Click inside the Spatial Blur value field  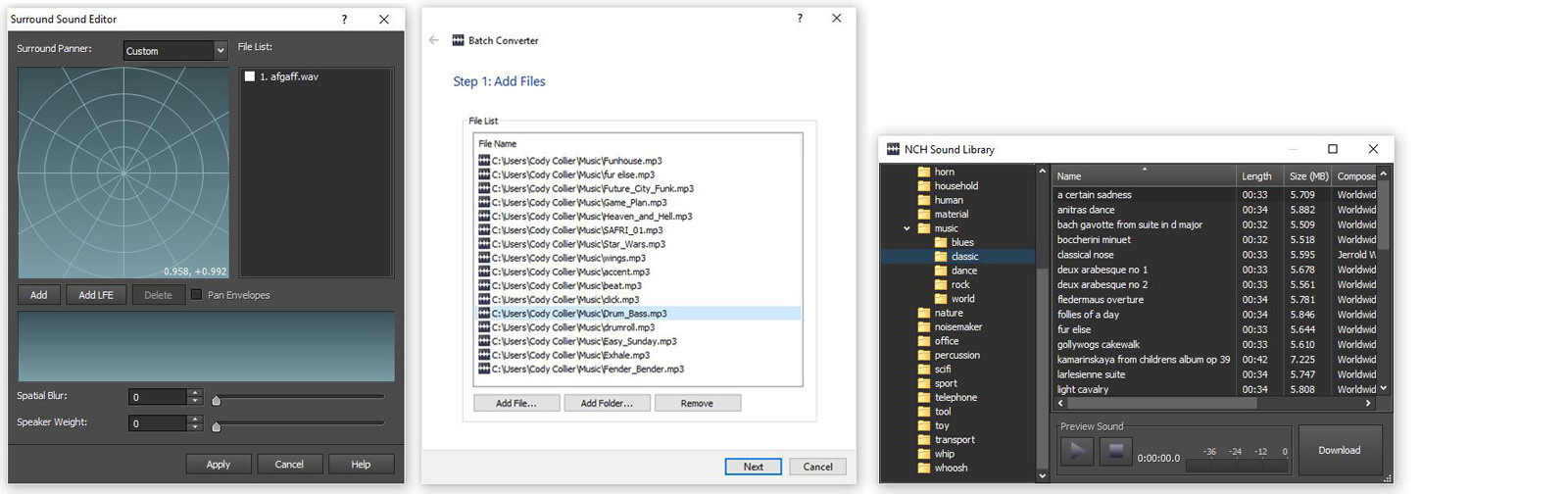tap(158, 397)
